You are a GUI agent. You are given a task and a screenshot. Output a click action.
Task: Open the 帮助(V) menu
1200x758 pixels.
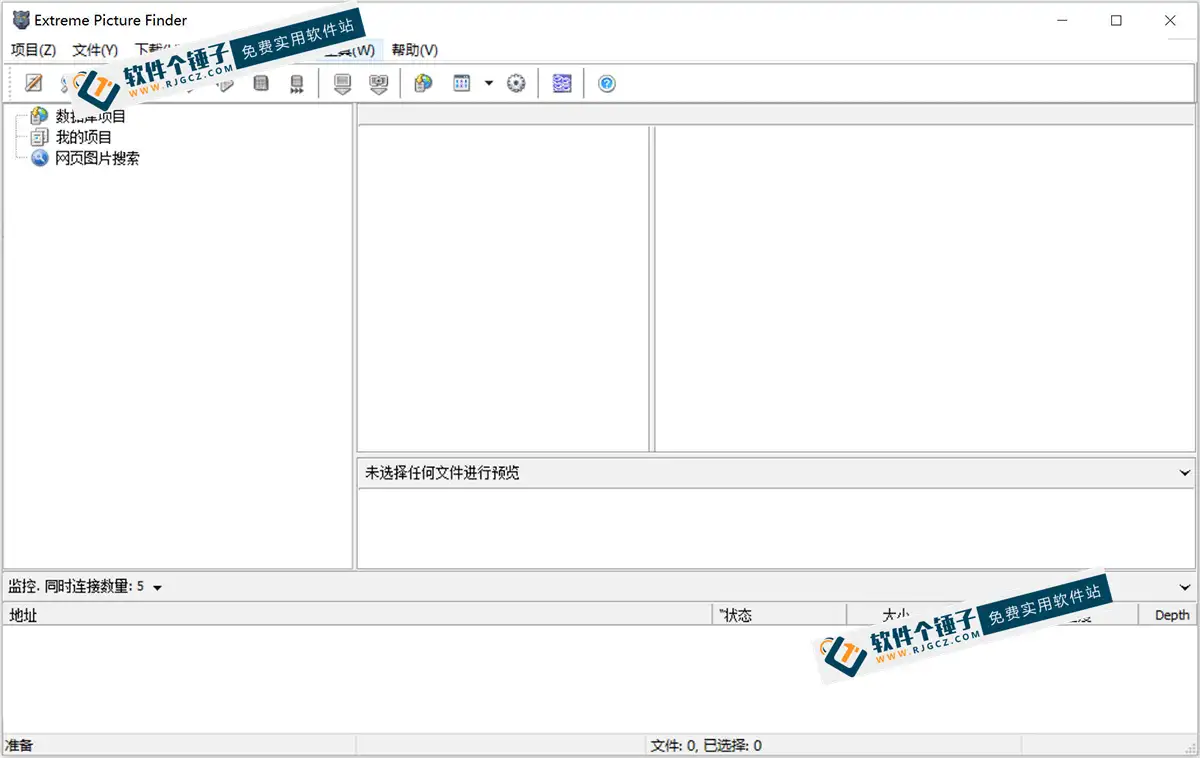click(415, 50)
